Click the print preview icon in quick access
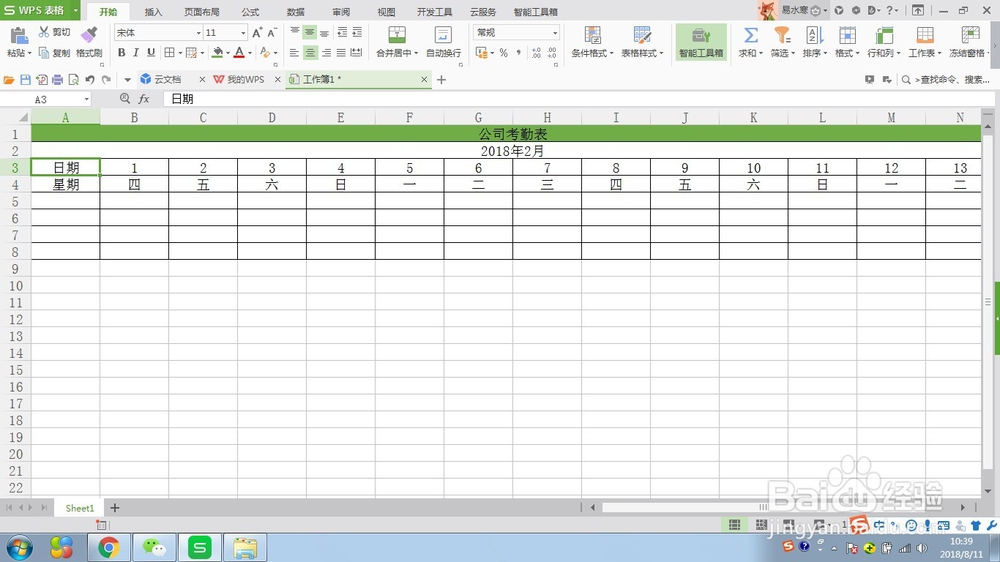The height and width of the screenshot is (562, 1000). pyautogui.click(x=73, y=80)
